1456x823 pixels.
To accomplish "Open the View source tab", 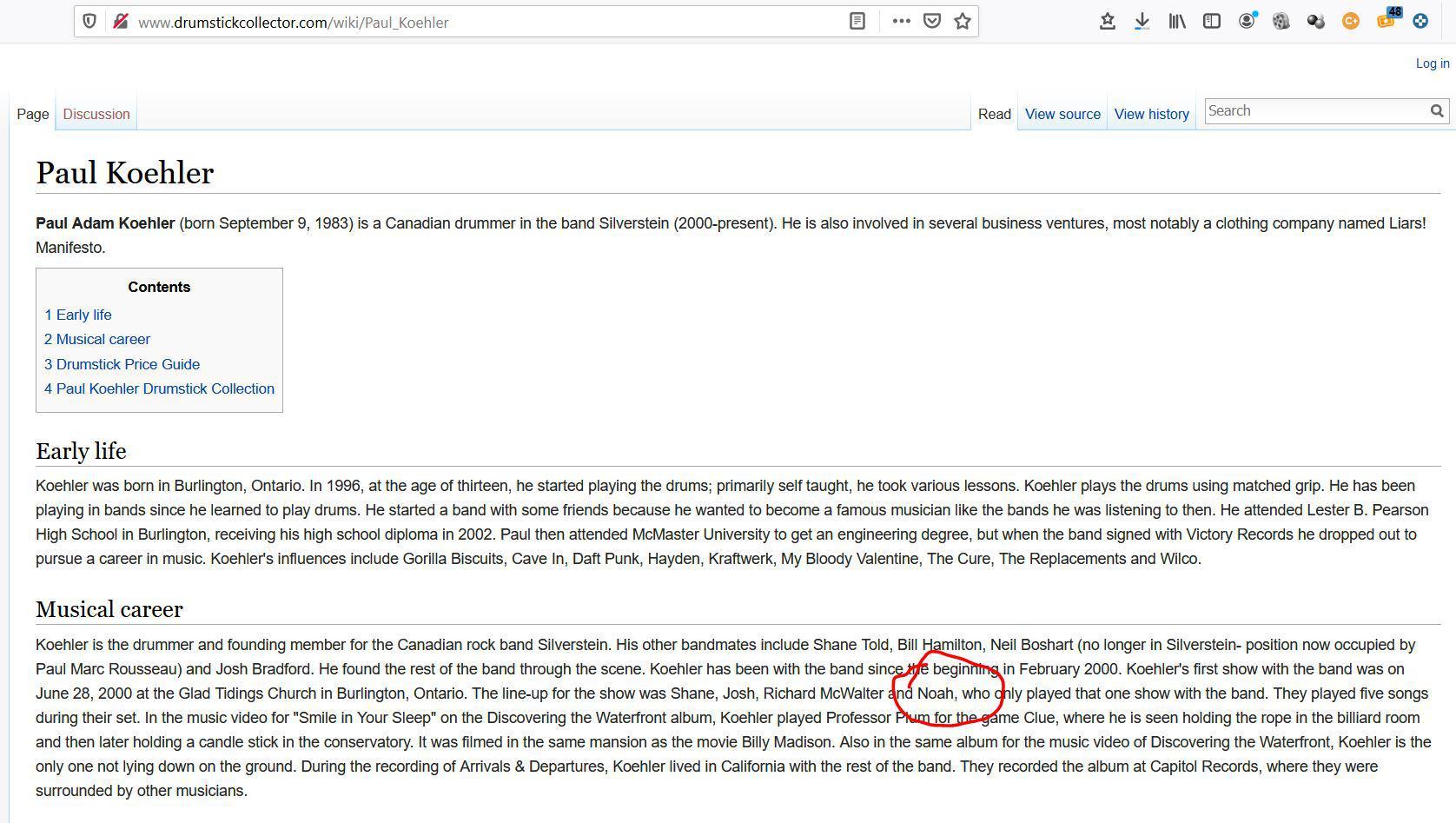I will coord(1062,114).
